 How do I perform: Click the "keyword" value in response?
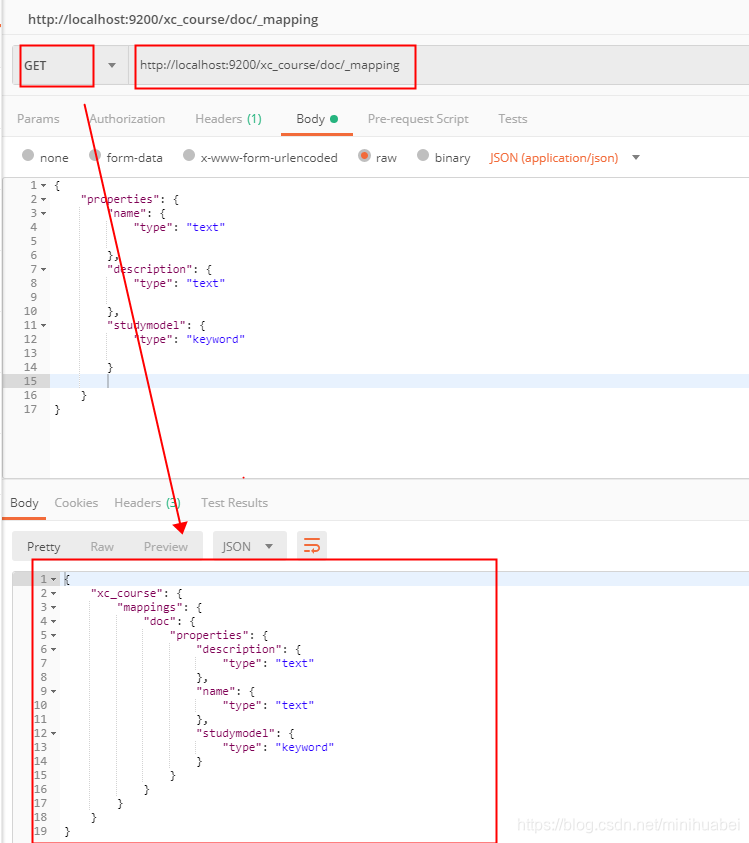tap(305, 747)
